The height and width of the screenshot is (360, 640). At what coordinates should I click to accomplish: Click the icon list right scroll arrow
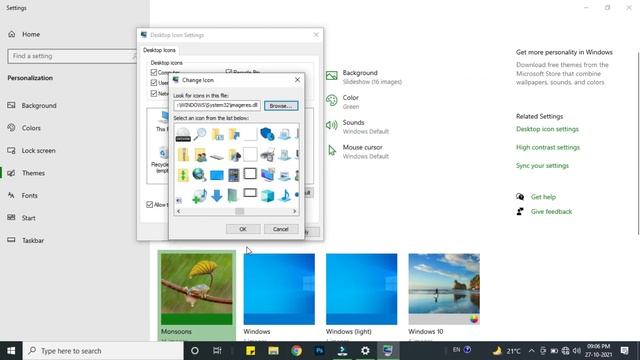point(294,211)
